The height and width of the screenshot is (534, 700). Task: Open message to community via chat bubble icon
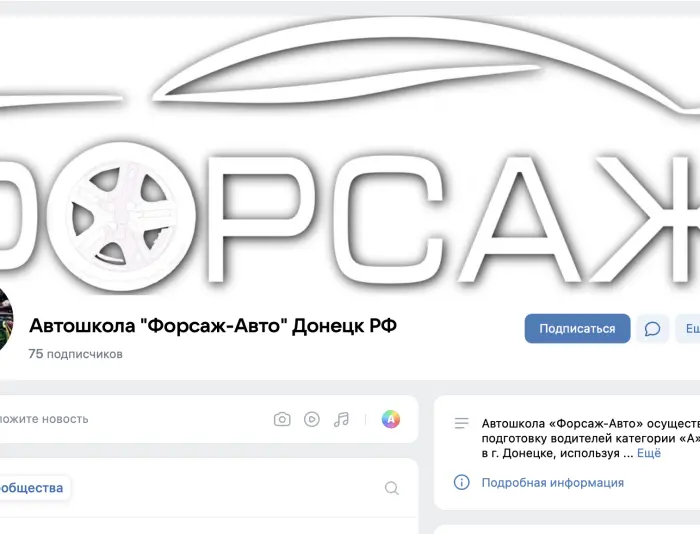[x=652, y=329]
